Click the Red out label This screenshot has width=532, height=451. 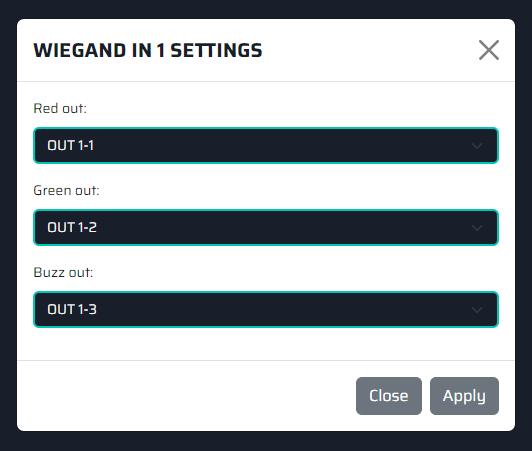point(60,109)
